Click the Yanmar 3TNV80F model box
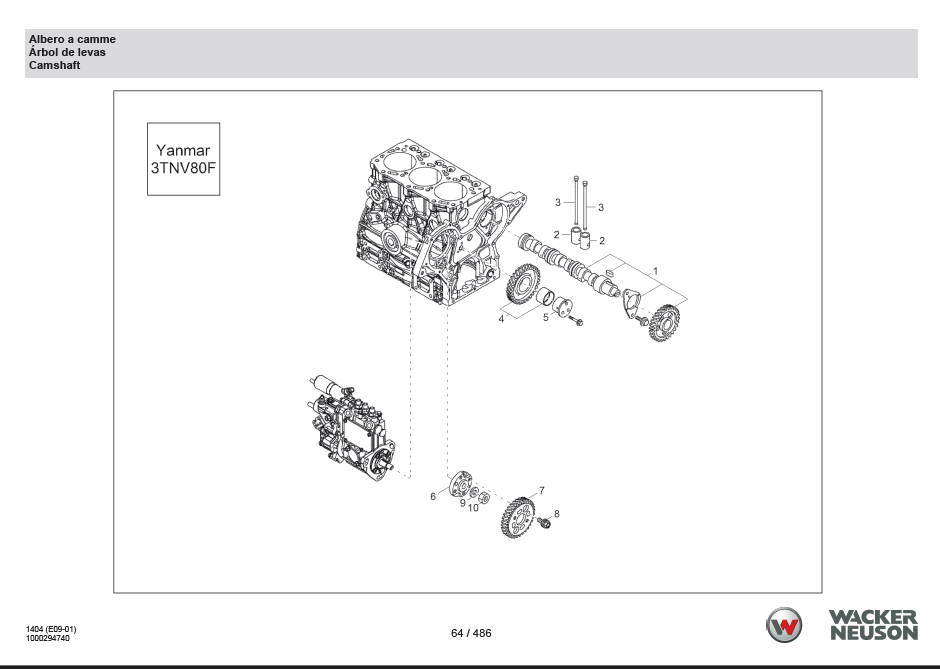 [183, 159]
